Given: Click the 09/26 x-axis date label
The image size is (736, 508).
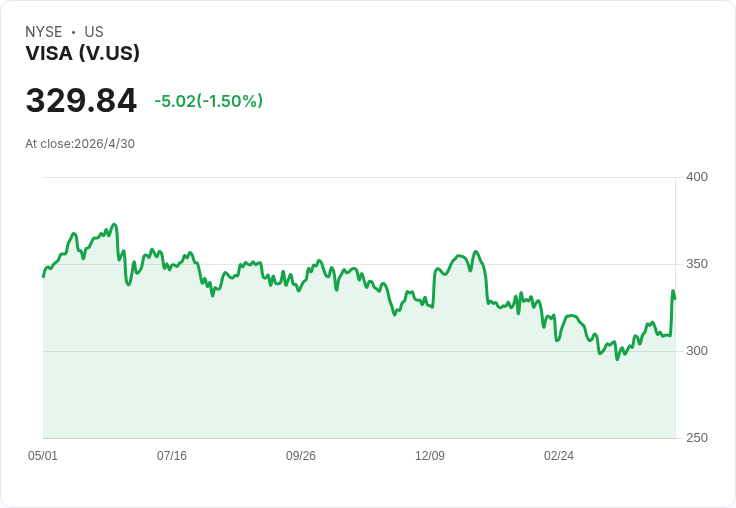Looking at the screenshot, I should coord(301,456).
